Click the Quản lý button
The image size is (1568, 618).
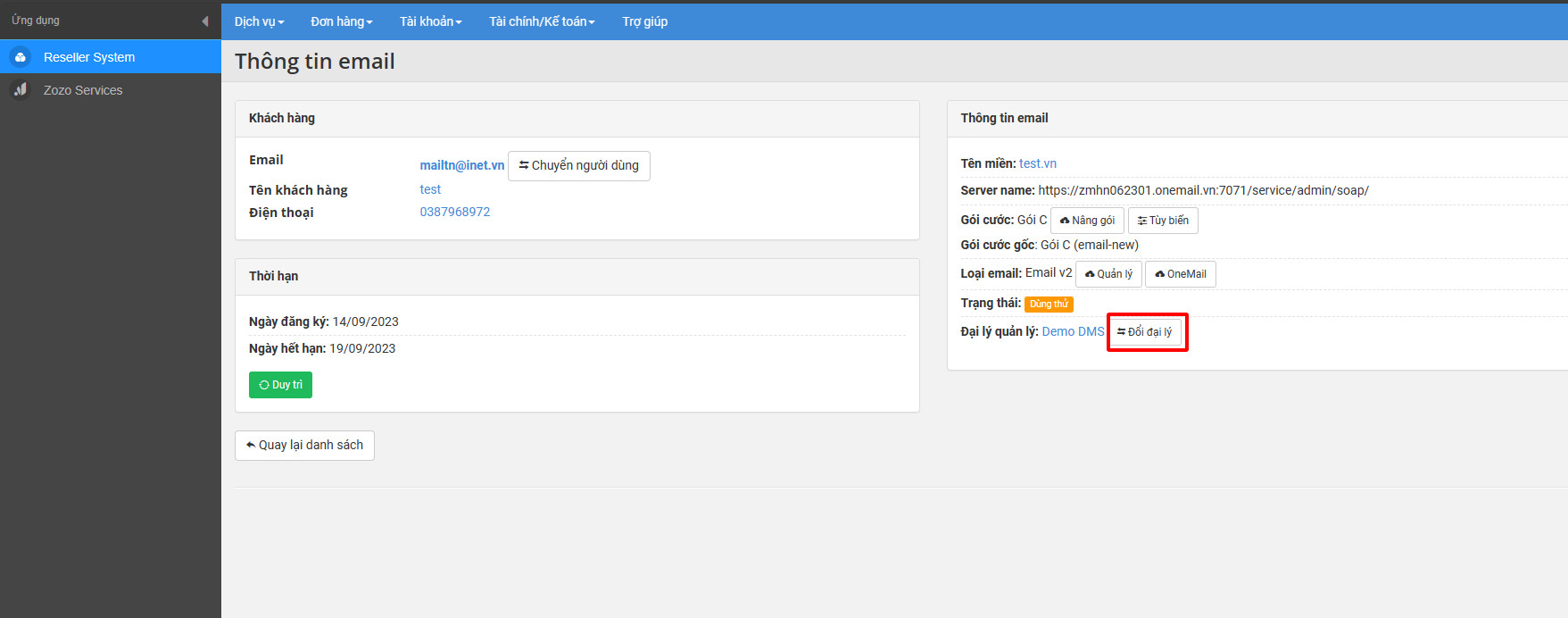(x=1108, y=274)
